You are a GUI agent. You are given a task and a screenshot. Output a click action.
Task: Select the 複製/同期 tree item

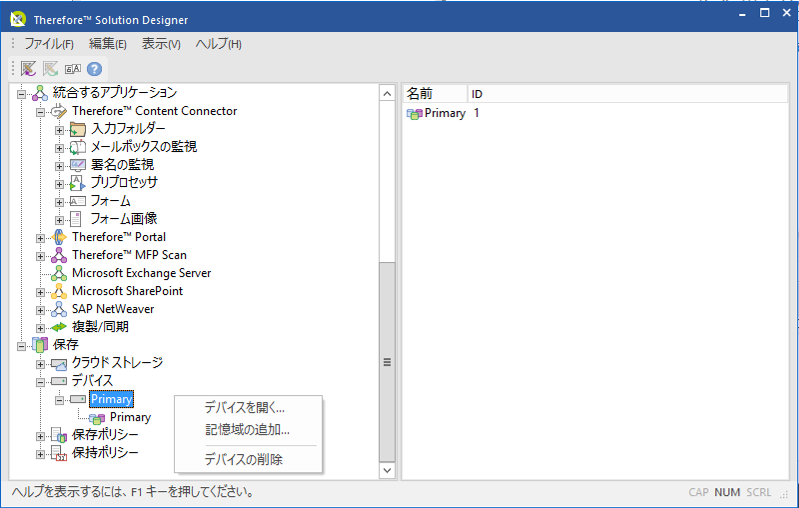point(100,327)
